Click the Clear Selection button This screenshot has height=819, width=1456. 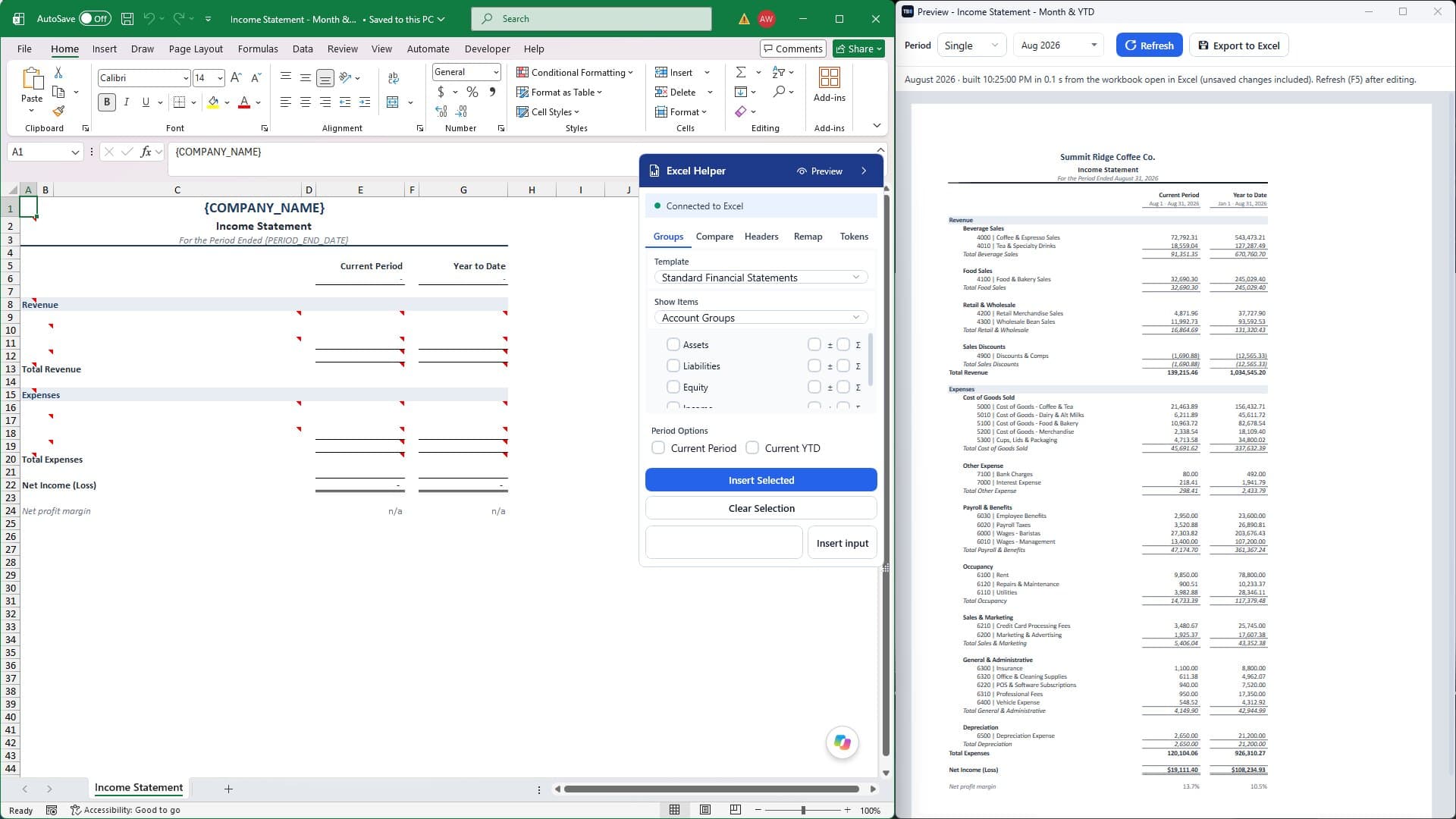(761, 508)
